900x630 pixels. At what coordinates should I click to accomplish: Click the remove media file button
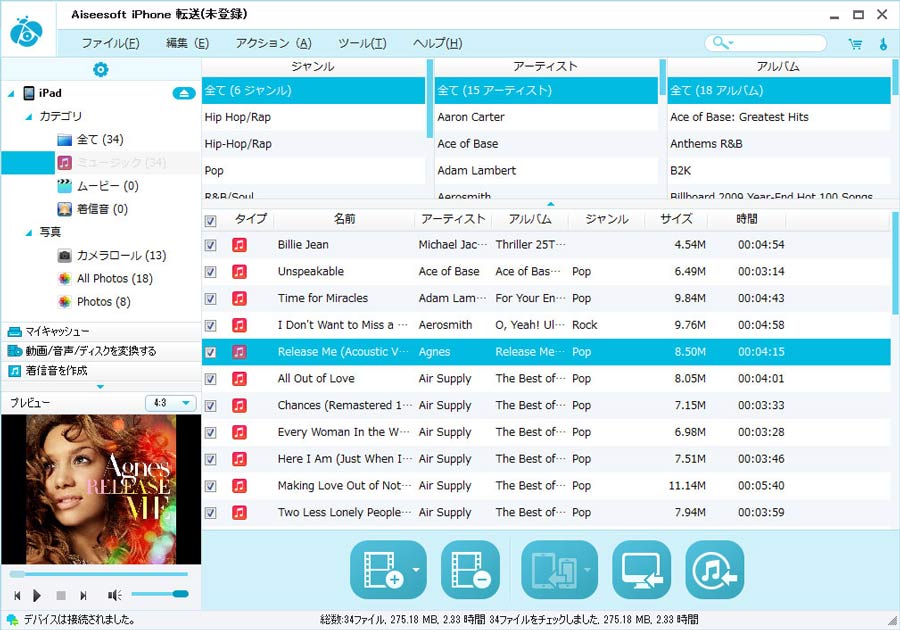(469, 570)
